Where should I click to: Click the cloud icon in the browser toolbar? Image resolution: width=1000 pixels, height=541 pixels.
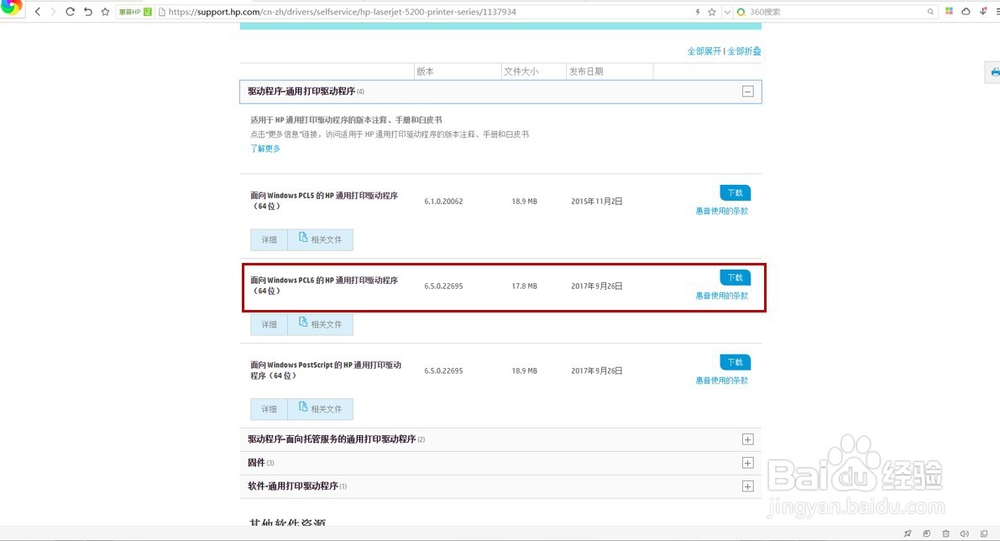(966, 11)
